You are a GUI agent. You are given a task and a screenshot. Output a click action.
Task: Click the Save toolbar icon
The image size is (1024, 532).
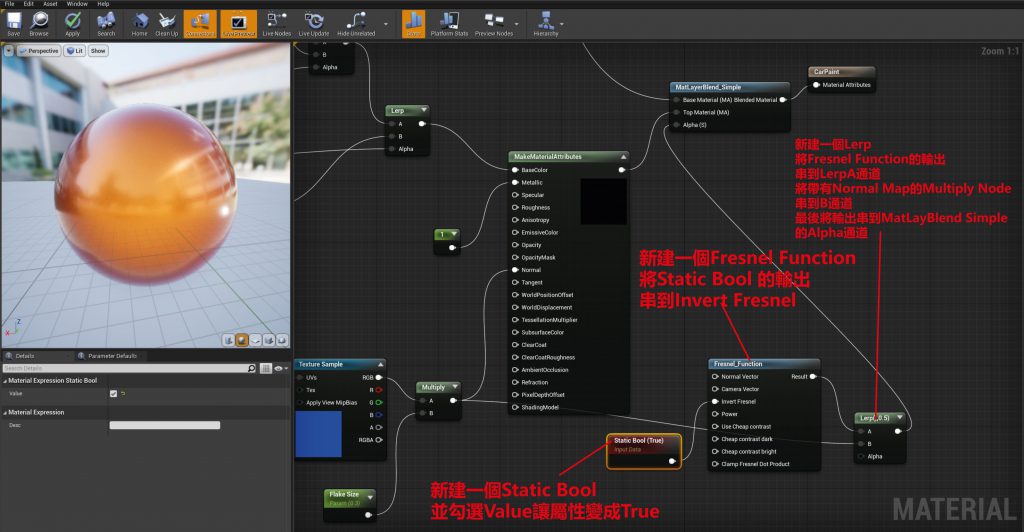point(13,22)
